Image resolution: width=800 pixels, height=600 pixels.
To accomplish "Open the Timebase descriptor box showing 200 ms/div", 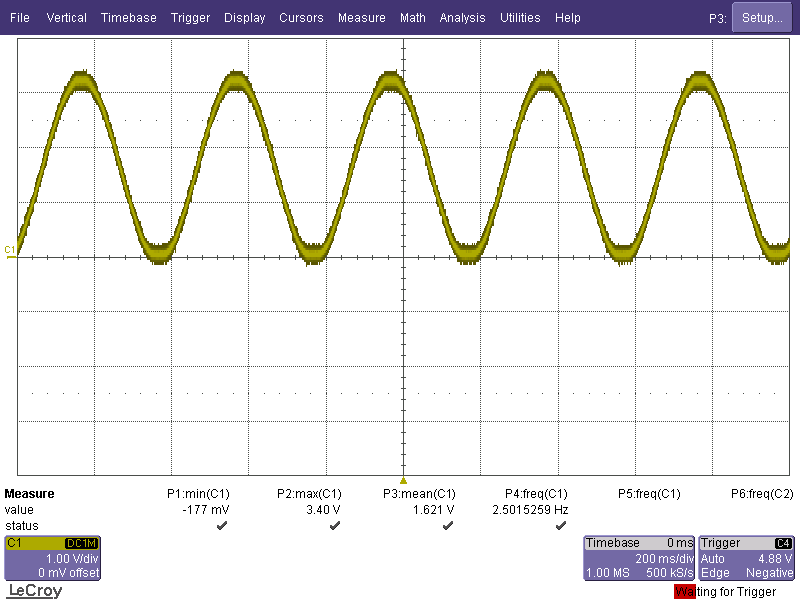I will coord(639,558).
